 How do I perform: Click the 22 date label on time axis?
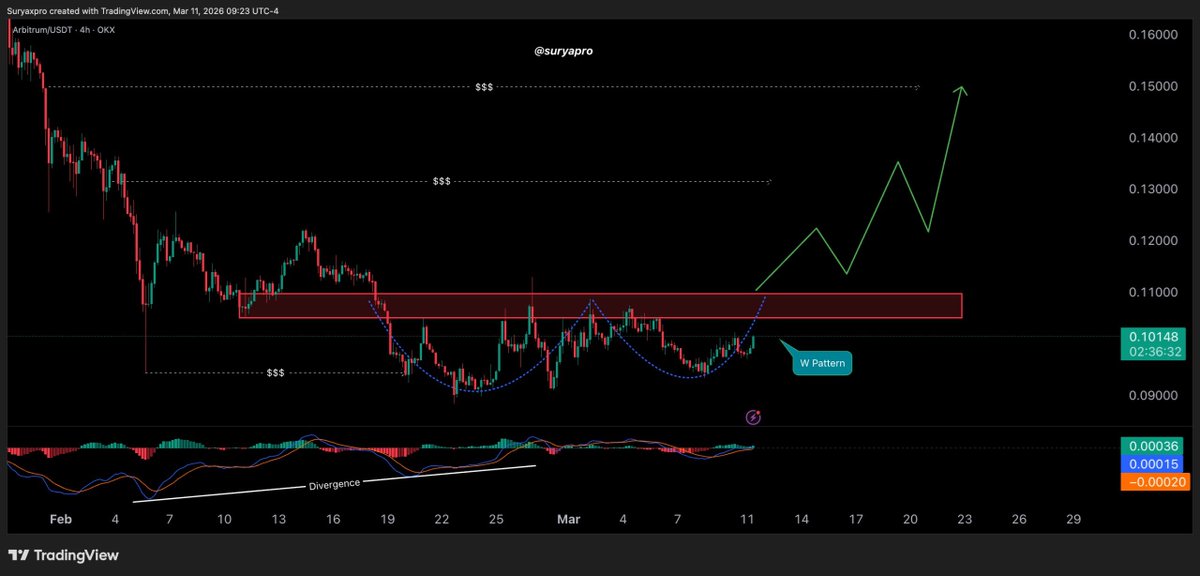click(442, 520)
